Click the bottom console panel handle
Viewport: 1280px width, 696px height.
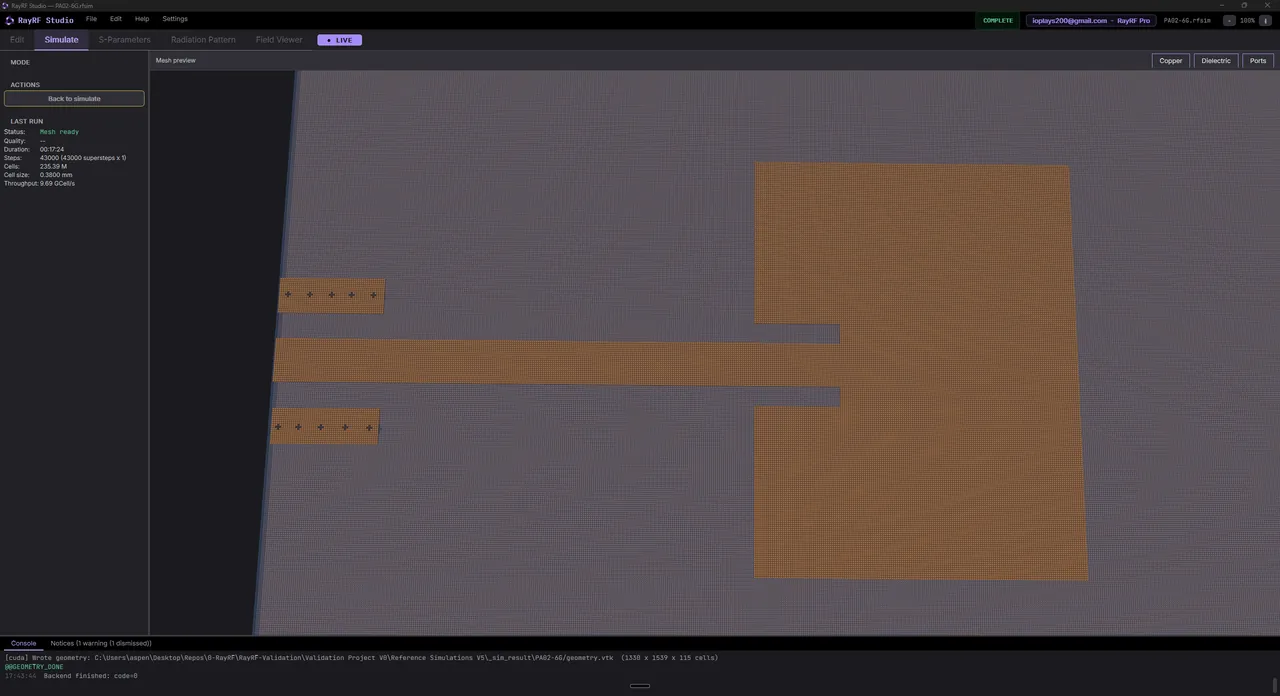(x=640, y=686)
